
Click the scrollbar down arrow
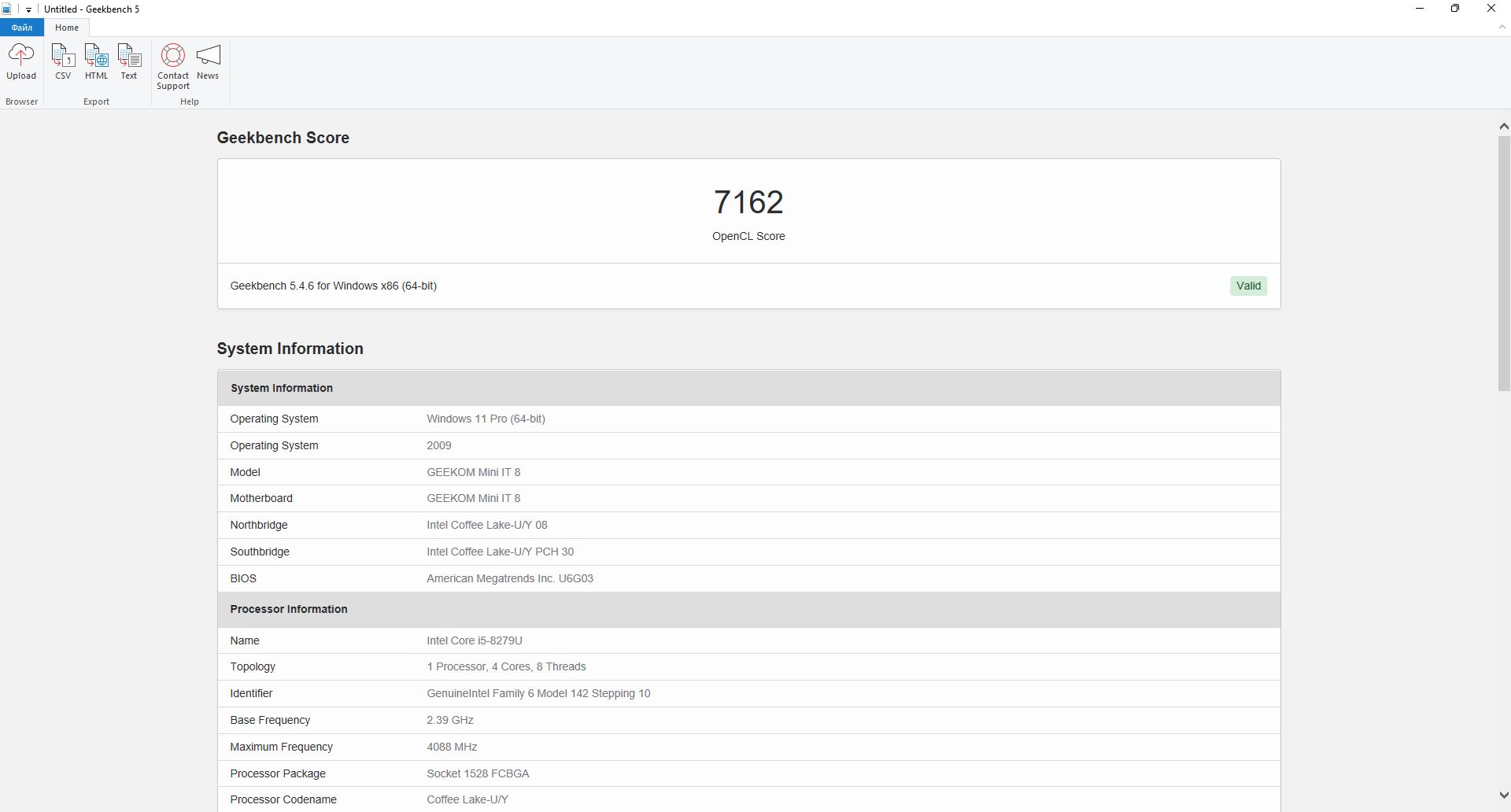(x=1504, y=795)
